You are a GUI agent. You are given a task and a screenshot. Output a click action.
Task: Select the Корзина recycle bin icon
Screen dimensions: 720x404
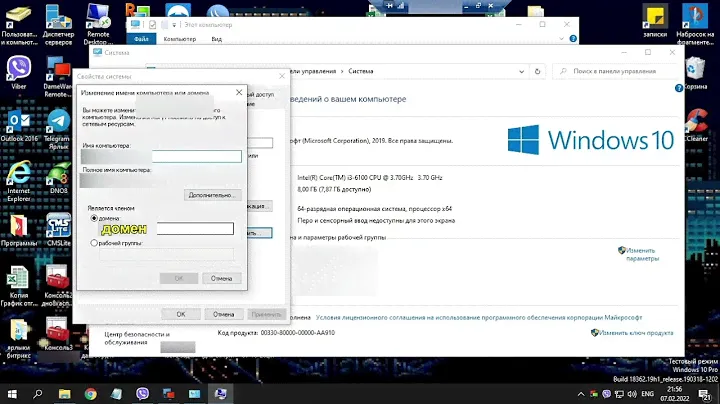pos(696,70)
